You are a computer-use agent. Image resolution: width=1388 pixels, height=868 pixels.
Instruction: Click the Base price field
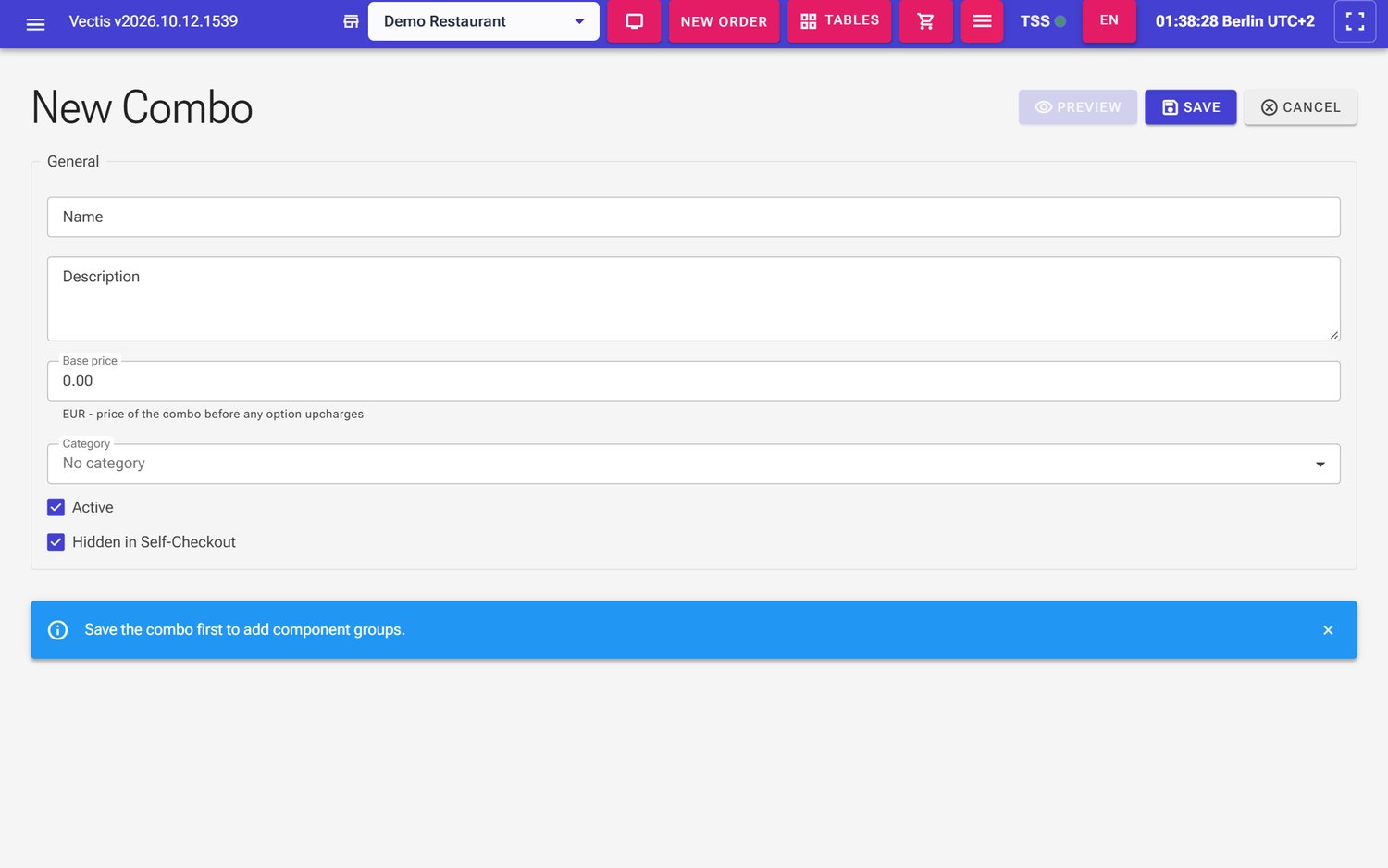(694, 381)
